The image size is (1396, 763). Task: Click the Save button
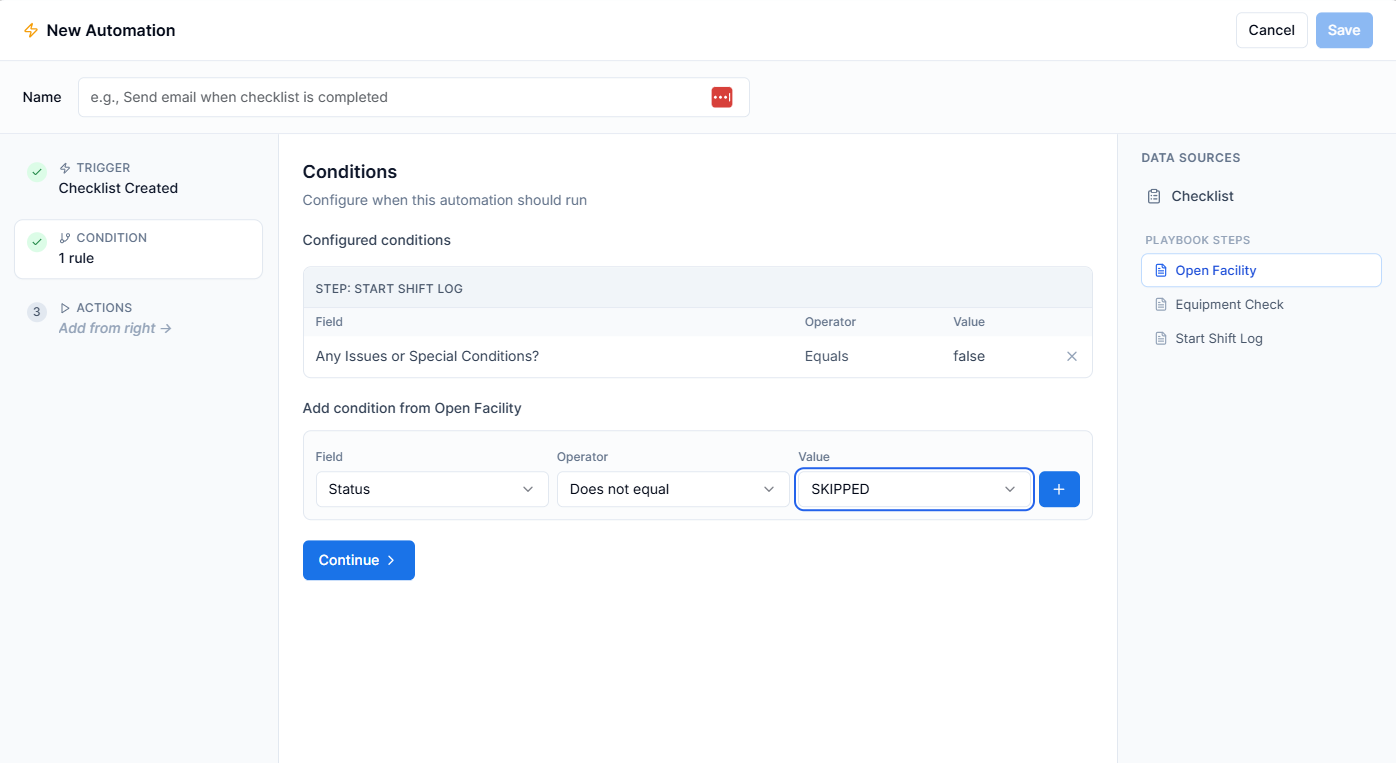click(1344, 30)
